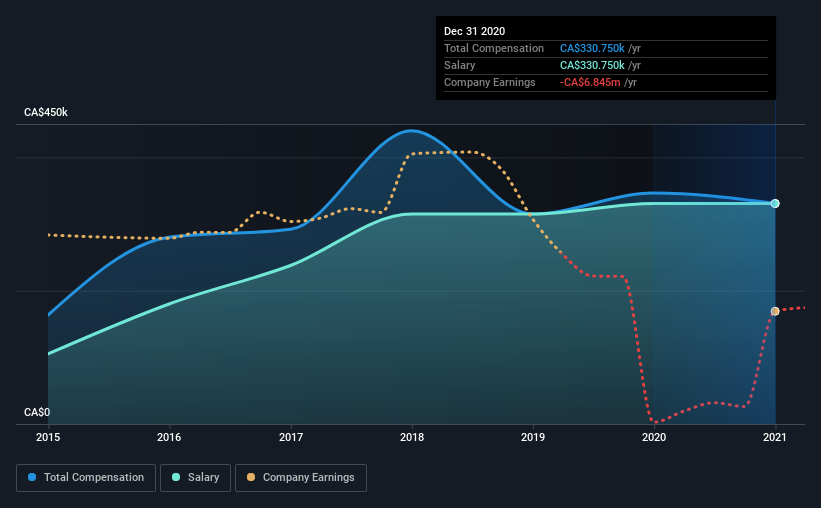
Task: Click the CA$450k y-axis label
Action: (46, 112)
